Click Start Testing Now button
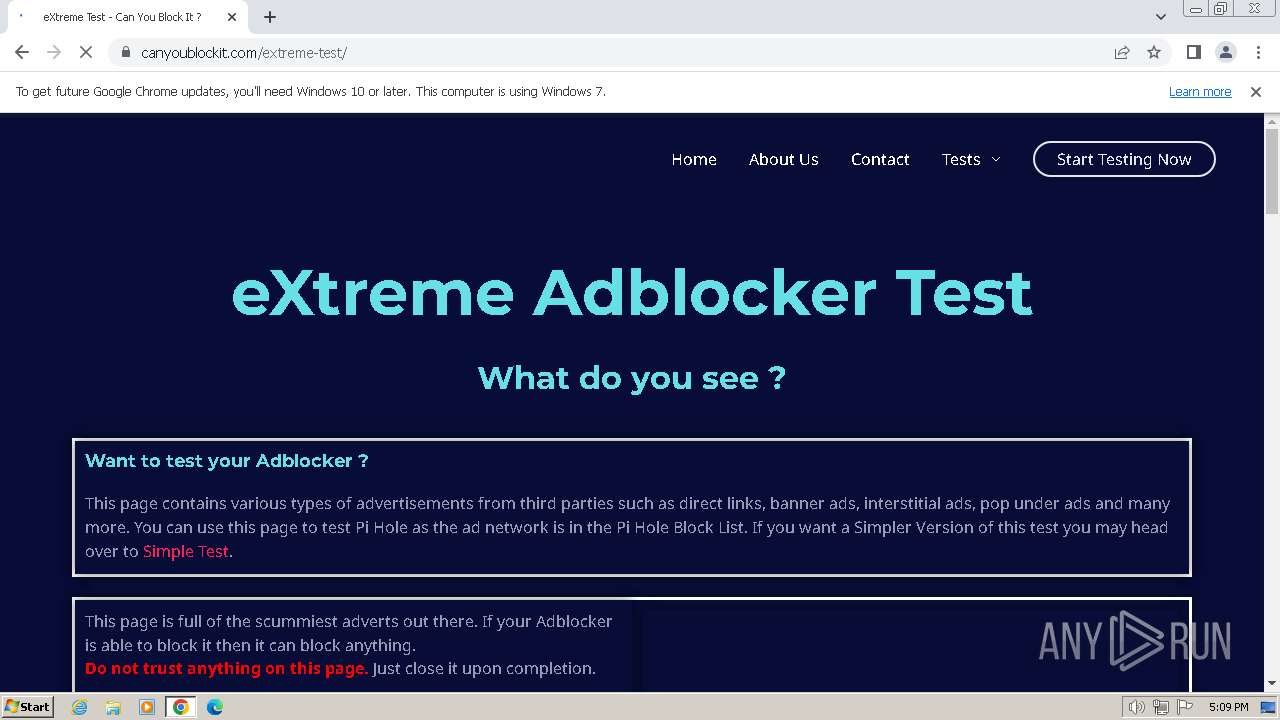This screenshot has width=1280, height=720. (x=1124, y=159)
